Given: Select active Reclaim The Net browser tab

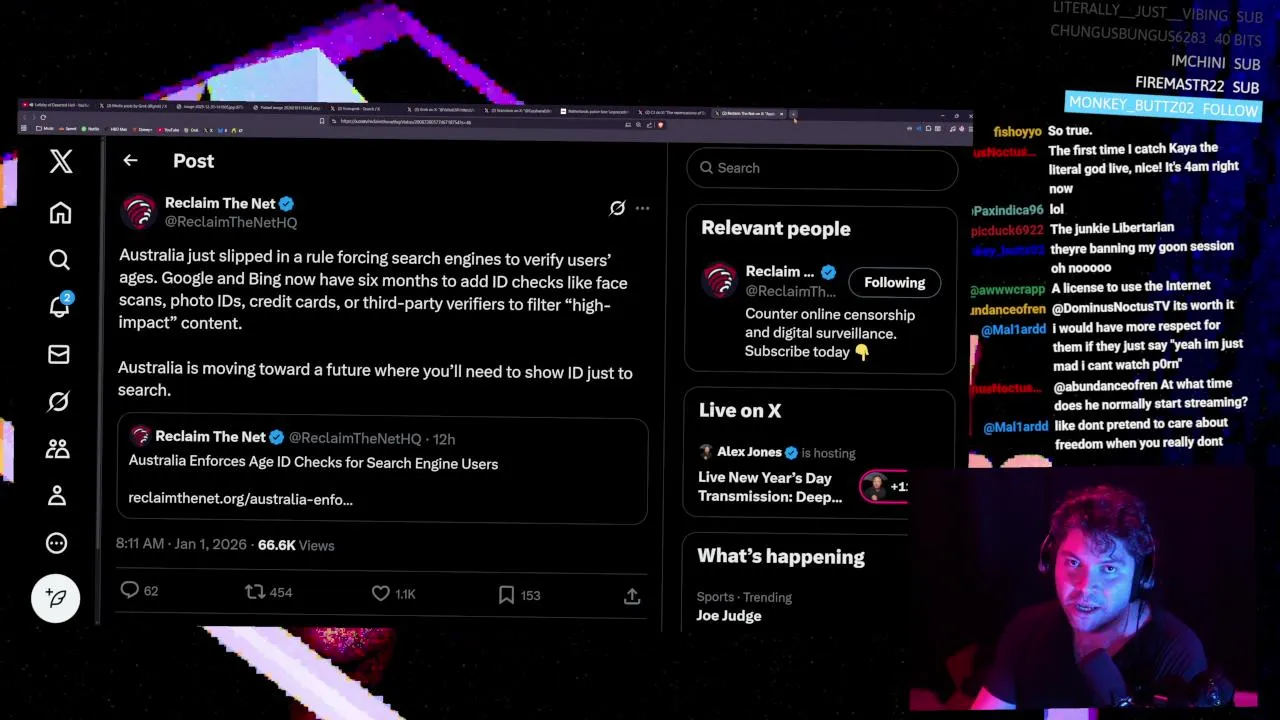Looking at the screenshot, I should coord(750,113).
